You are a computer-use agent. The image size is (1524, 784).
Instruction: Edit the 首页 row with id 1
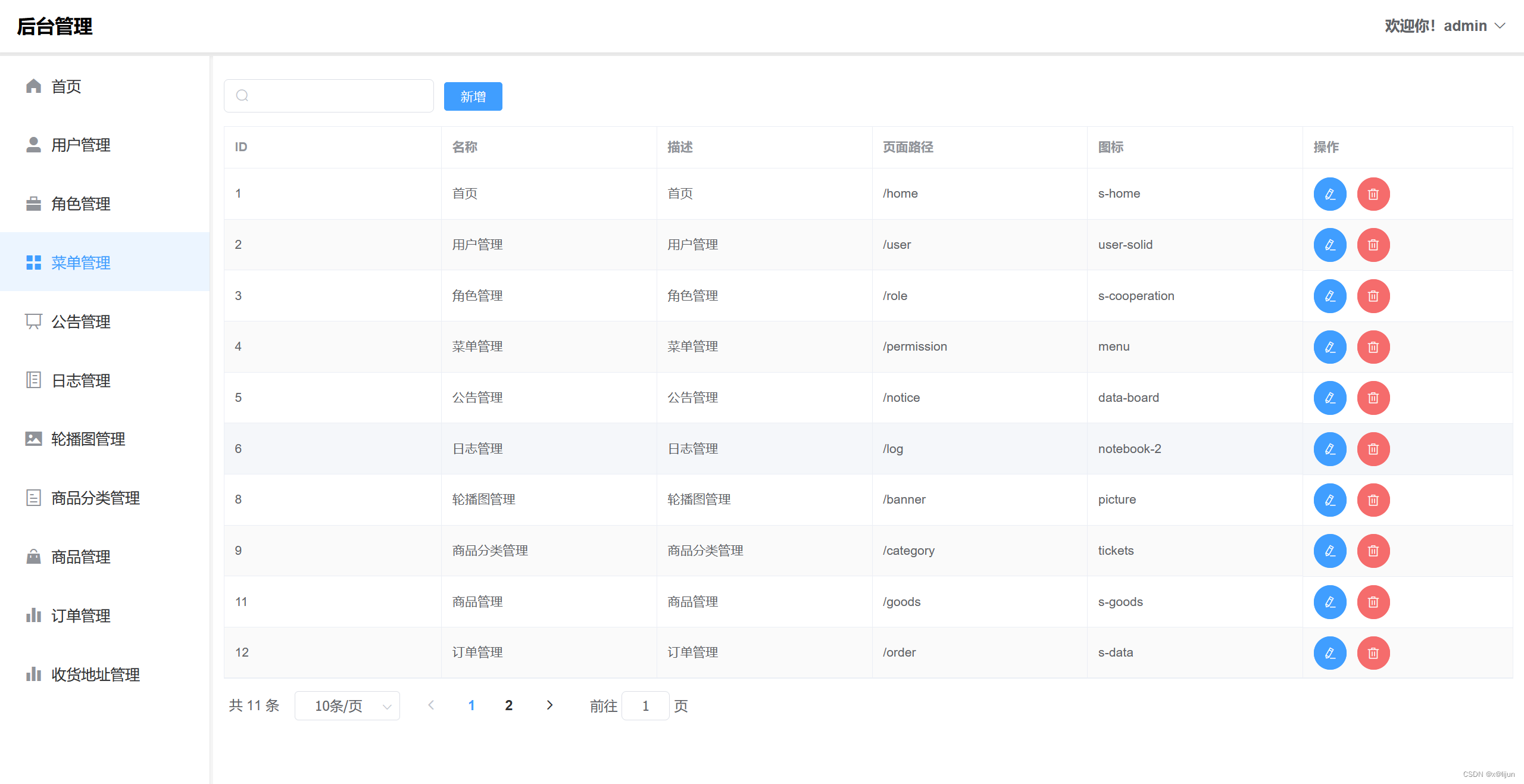click(1330, 194)
